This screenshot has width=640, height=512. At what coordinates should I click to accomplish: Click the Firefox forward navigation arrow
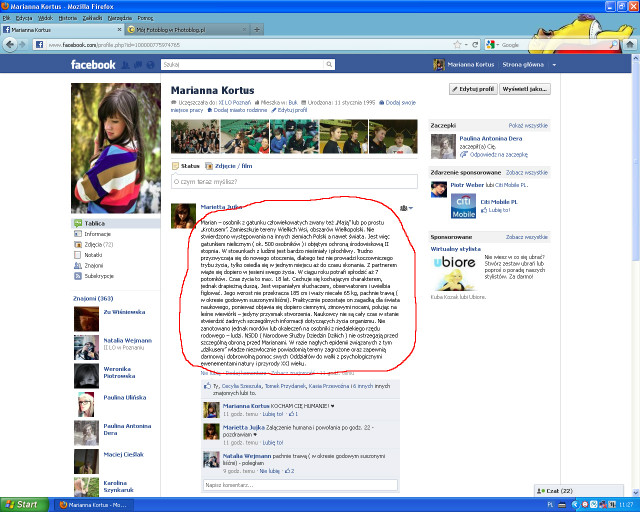point(23,45)
